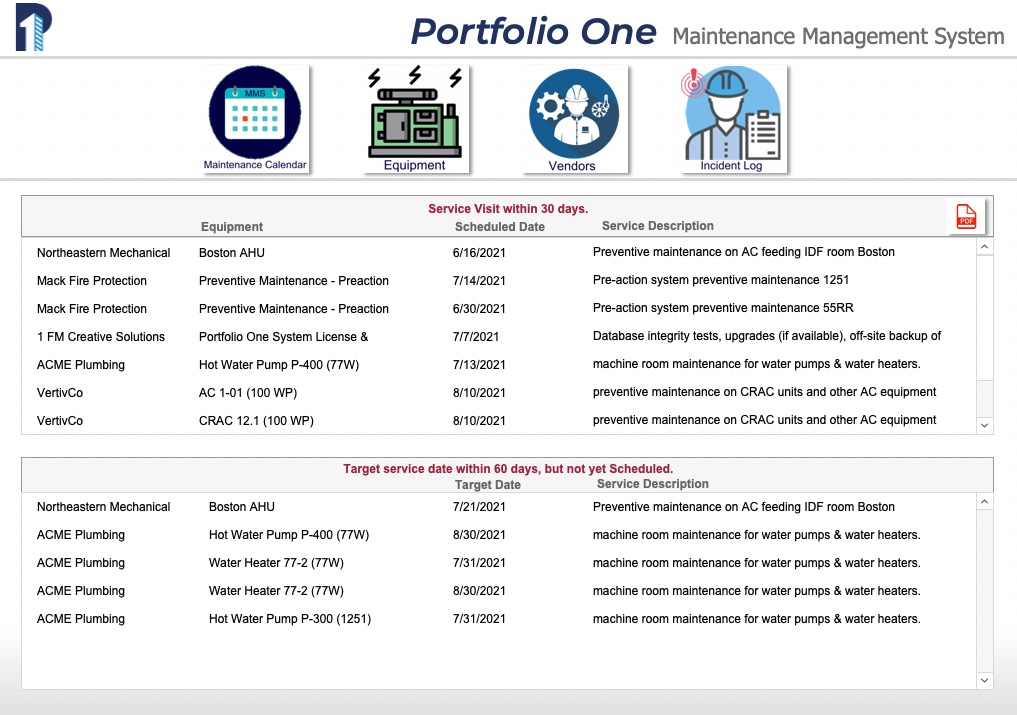This screenshot has height=715, width=1017.
Task: Click up arrow in Target service list
Action: (x=984, y=502)
